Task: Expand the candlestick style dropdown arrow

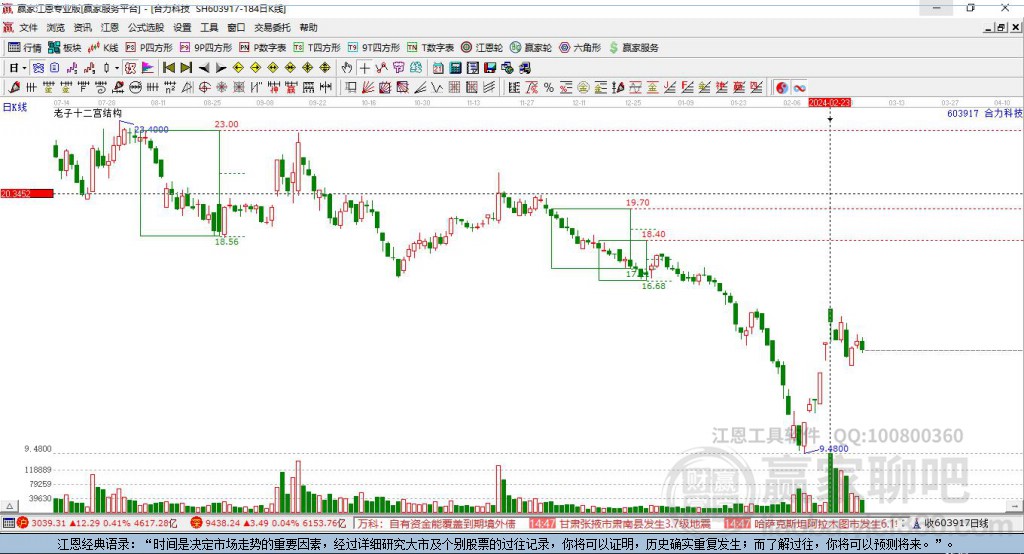Action: (x=117, y=68)
